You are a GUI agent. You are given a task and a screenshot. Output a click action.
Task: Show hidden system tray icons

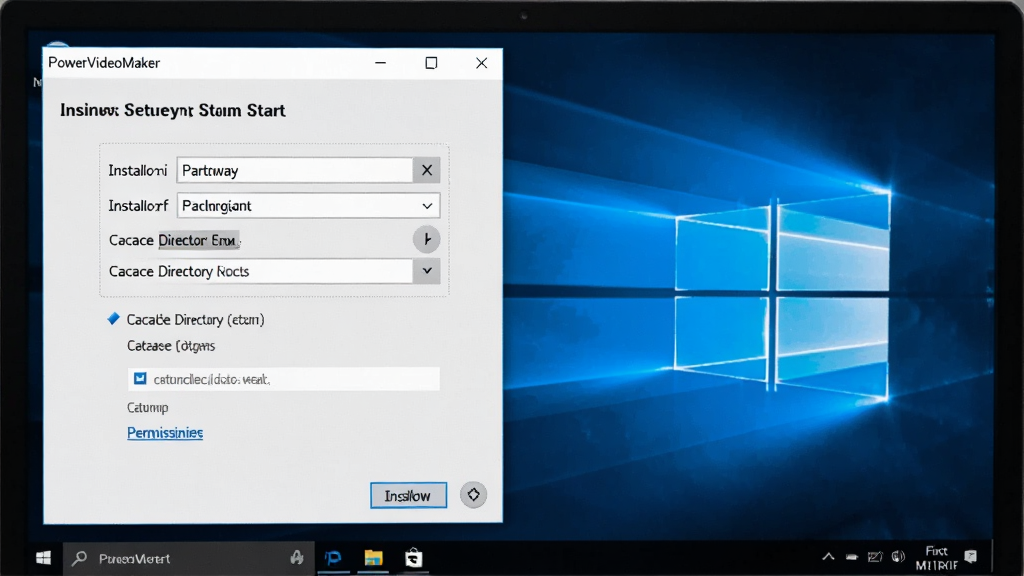tap(828, 557)
